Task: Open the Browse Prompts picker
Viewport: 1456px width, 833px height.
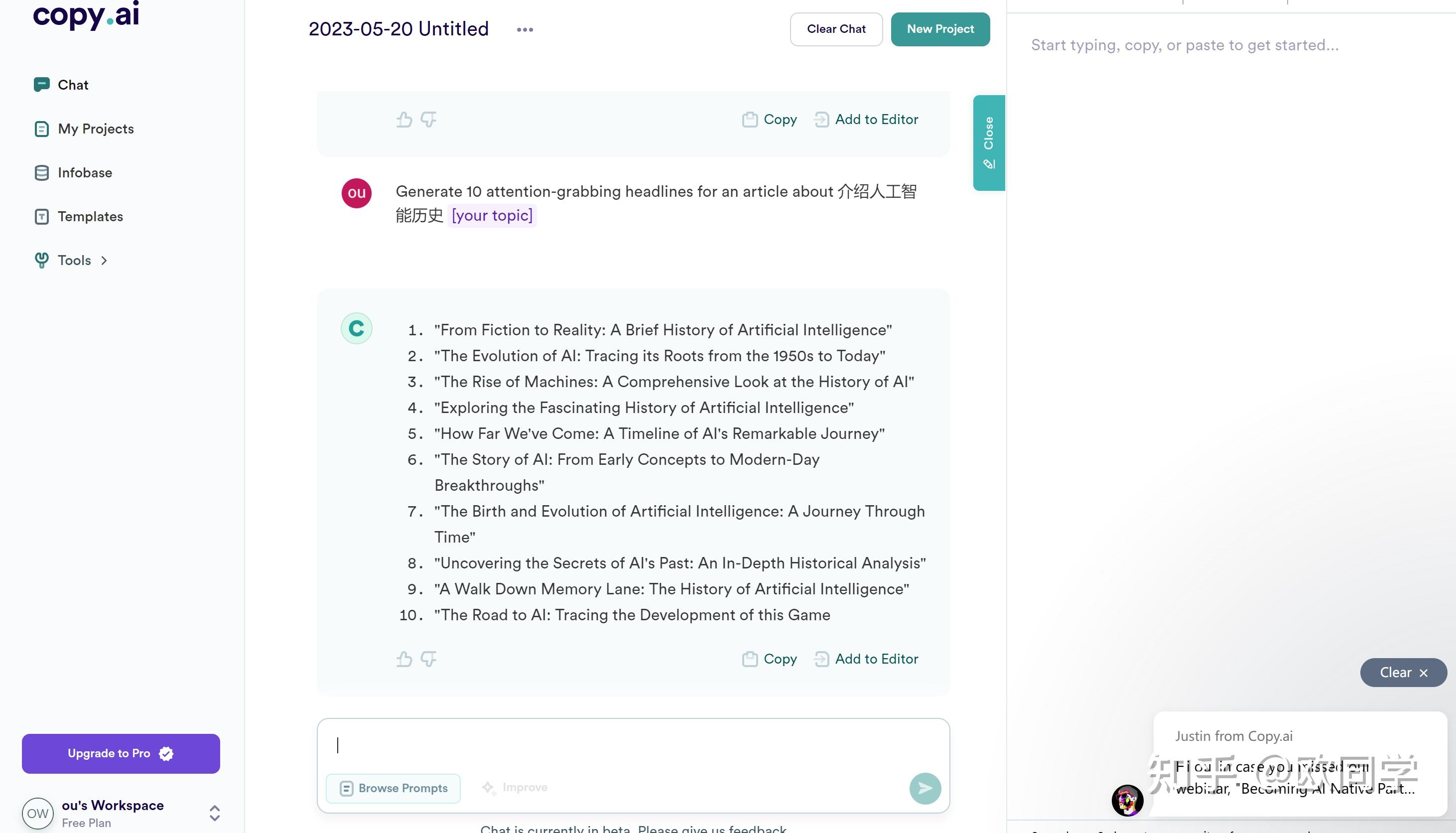Action: [x=394, y=788]
